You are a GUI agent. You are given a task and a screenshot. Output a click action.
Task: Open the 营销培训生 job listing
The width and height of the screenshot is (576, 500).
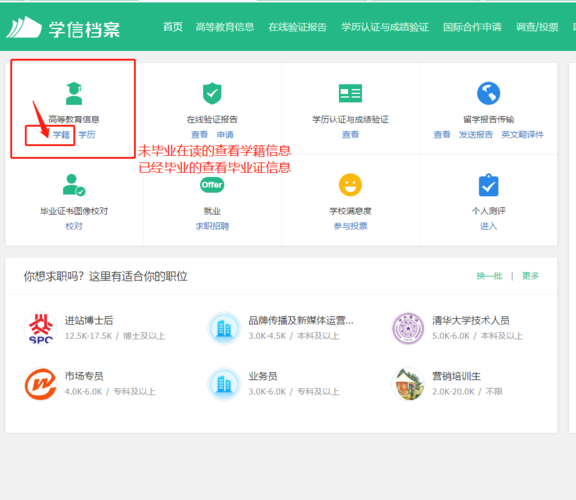pos(456,376)
